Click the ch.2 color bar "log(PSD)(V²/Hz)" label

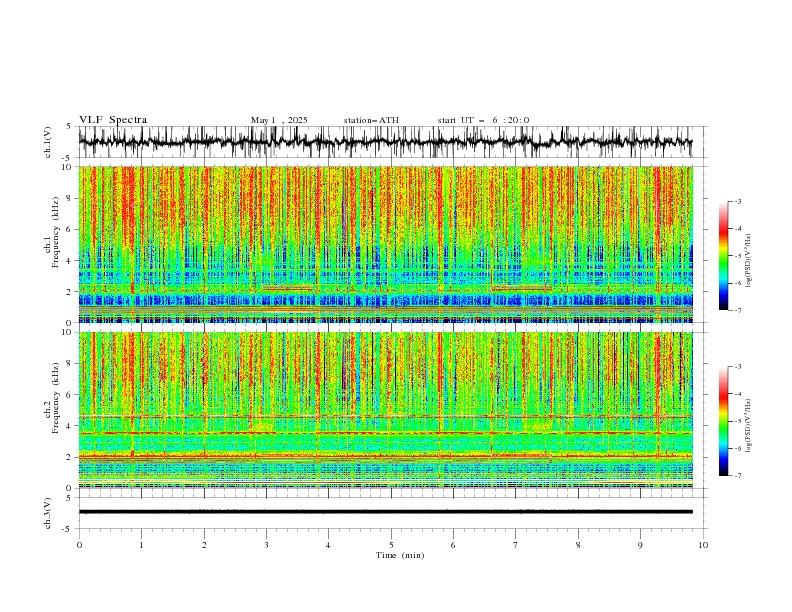click(x=749, y=425)
